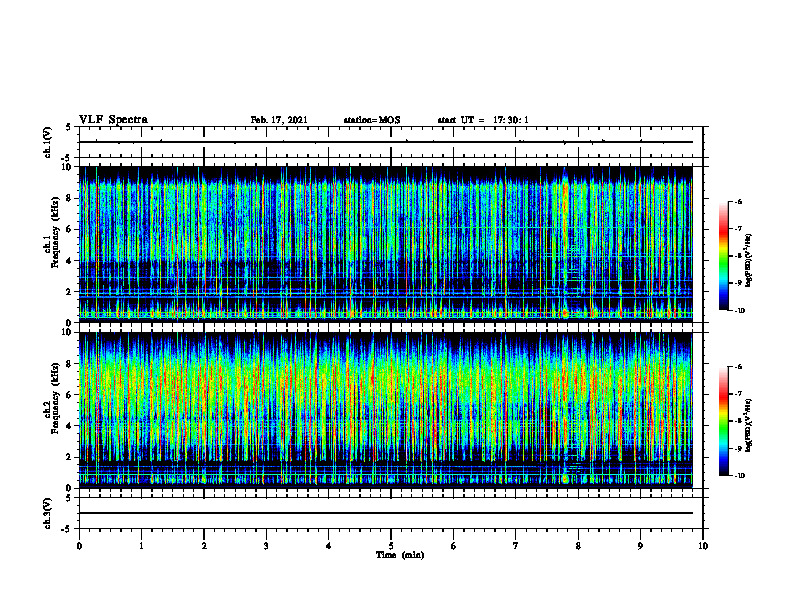This screenshot has width=792, height=612.
Task: Click the "ch.3(V)" waveform axis label
Action: click(x=47, y=513)
